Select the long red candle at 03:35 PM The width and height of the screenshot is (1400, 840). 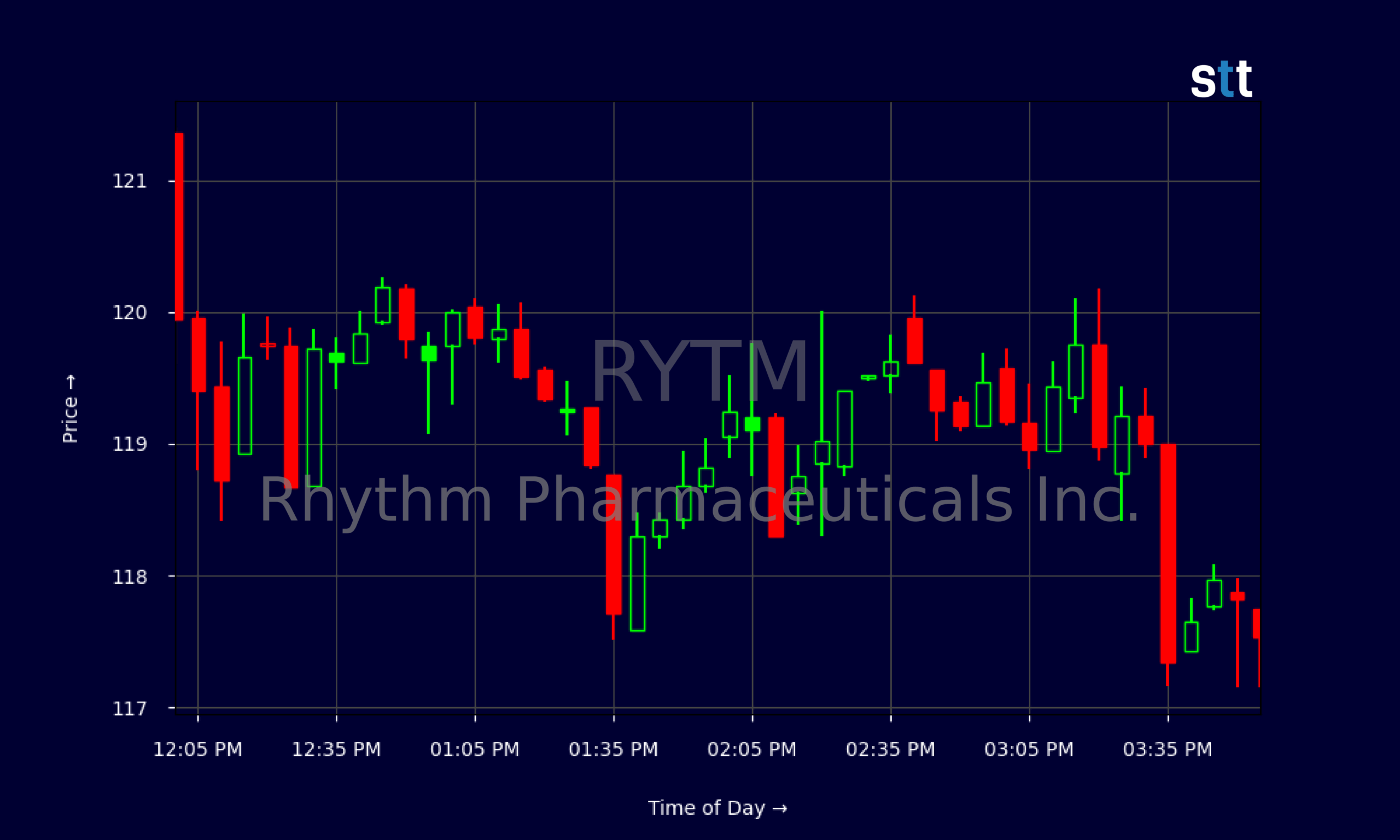[1168, 565]
